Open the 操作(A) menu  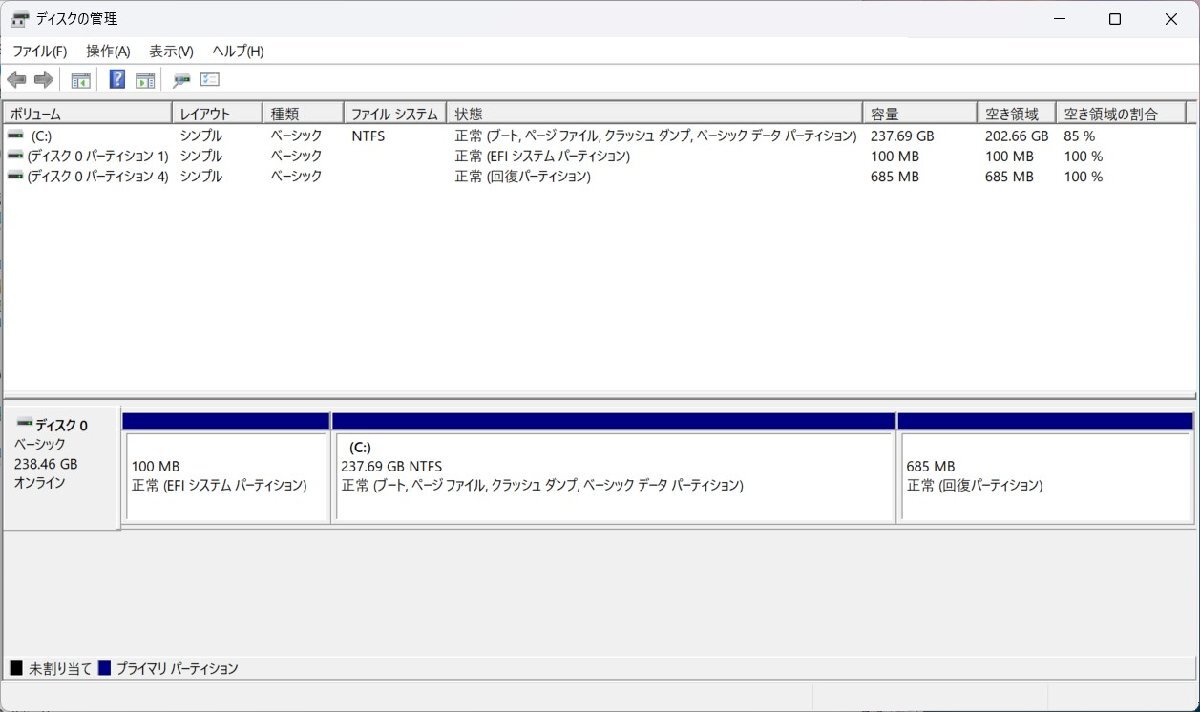coord(110,51)
